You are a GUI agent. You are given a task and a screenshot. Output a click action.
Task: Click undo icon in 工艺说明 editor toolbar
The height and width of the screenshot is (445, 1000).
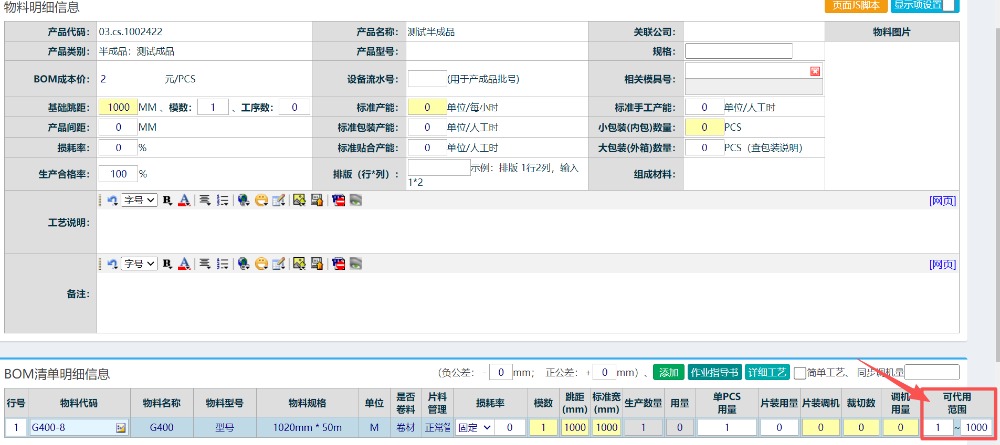point(113,200)
